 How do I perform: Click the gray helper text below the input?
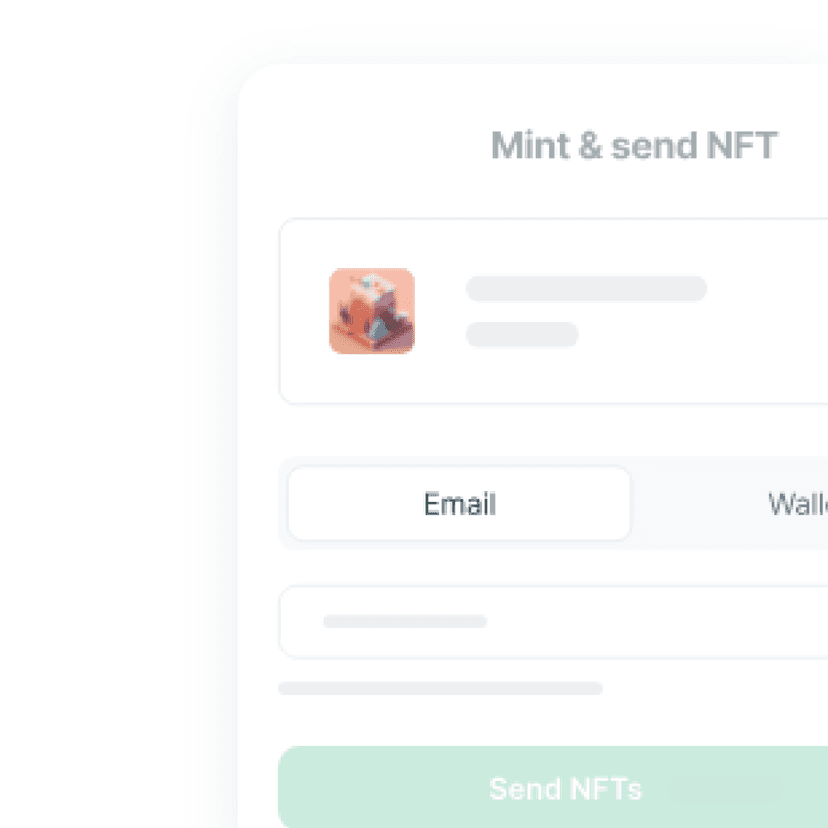[440, 688]
